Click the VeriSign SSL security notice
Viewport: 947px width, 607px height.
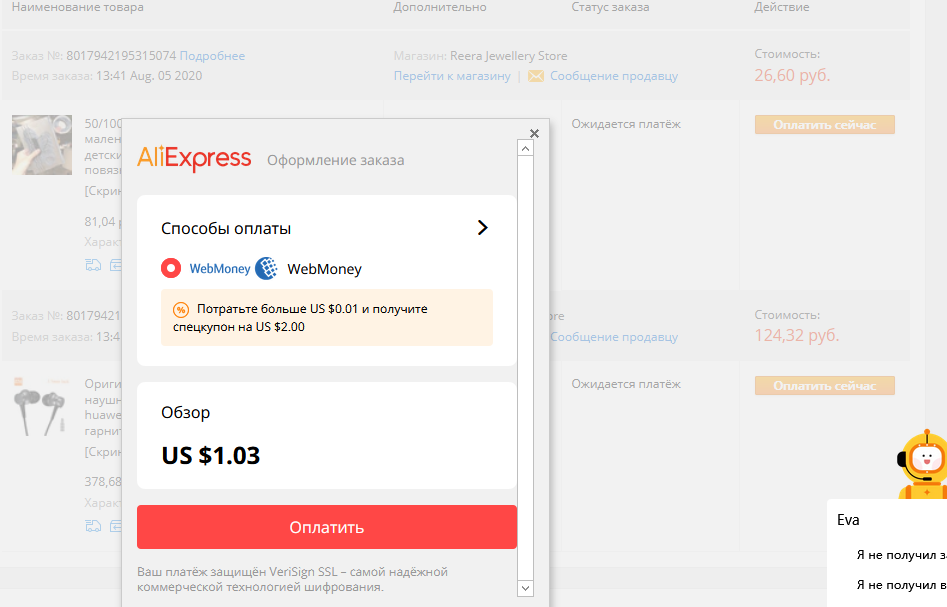click(x=292, y=579)
